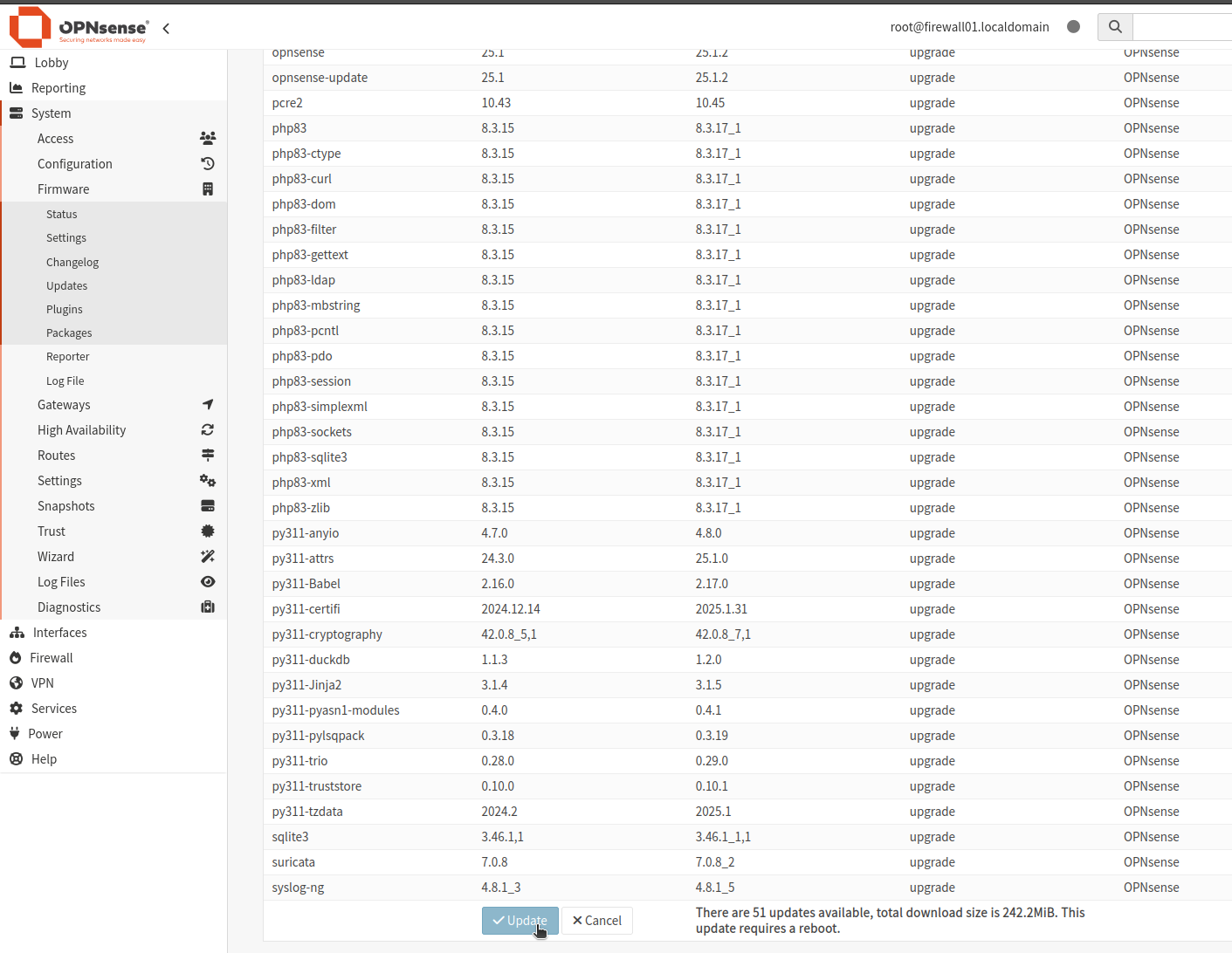Click the Firewall flame icon

15,658
